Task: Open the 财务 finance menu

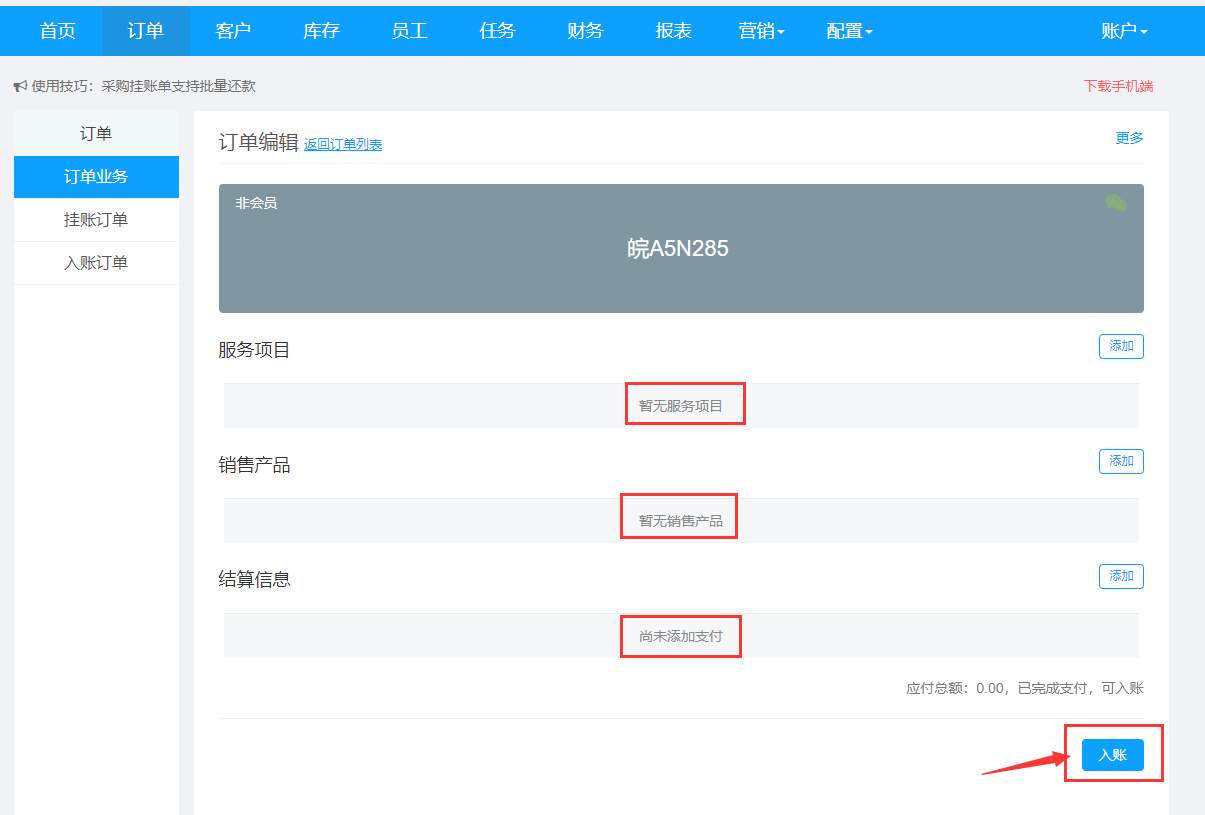Action: [x=585, y=31]
